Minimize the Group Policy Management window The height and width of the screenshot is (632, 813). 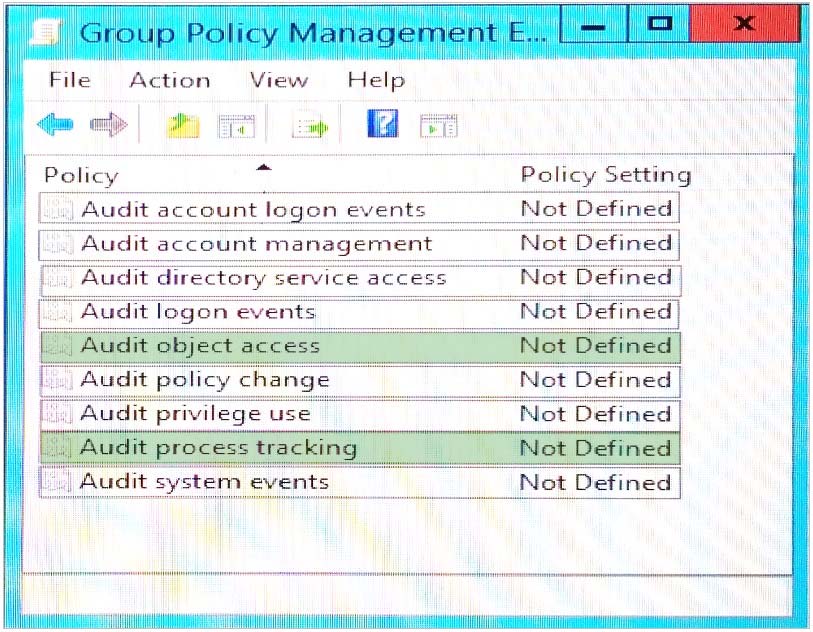(594, 24)
